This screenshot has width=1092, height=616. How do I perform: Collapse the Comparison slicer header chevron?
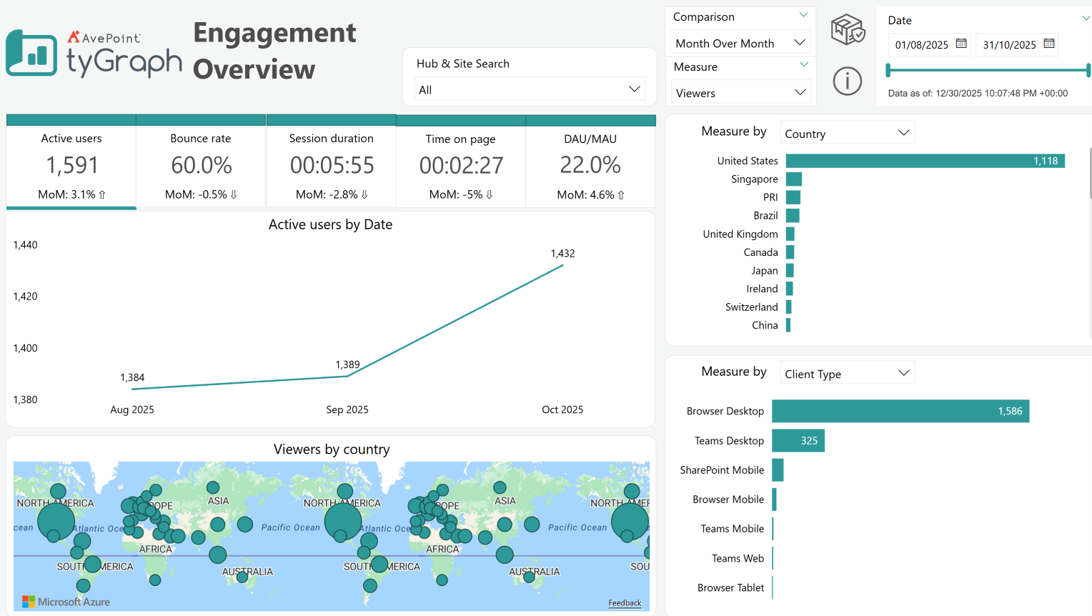804,15
